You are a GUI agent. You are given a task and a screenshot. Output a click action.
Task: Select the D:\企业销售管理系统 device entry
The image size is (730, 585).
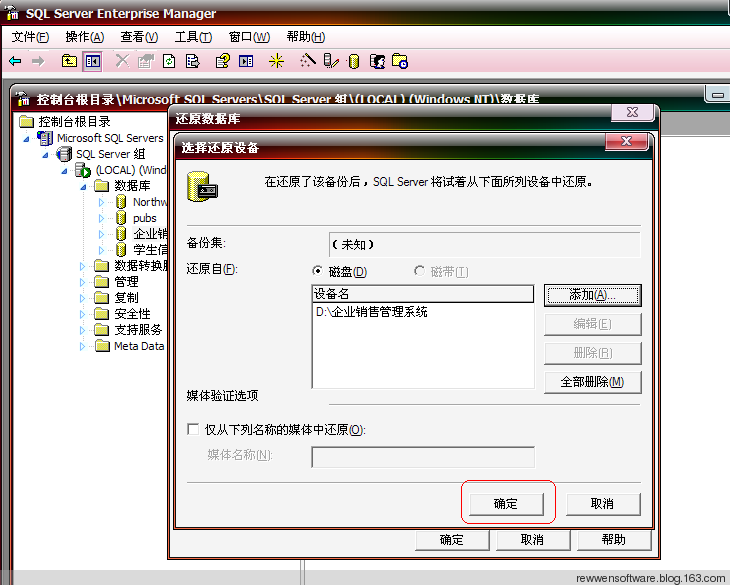(372, 312)
